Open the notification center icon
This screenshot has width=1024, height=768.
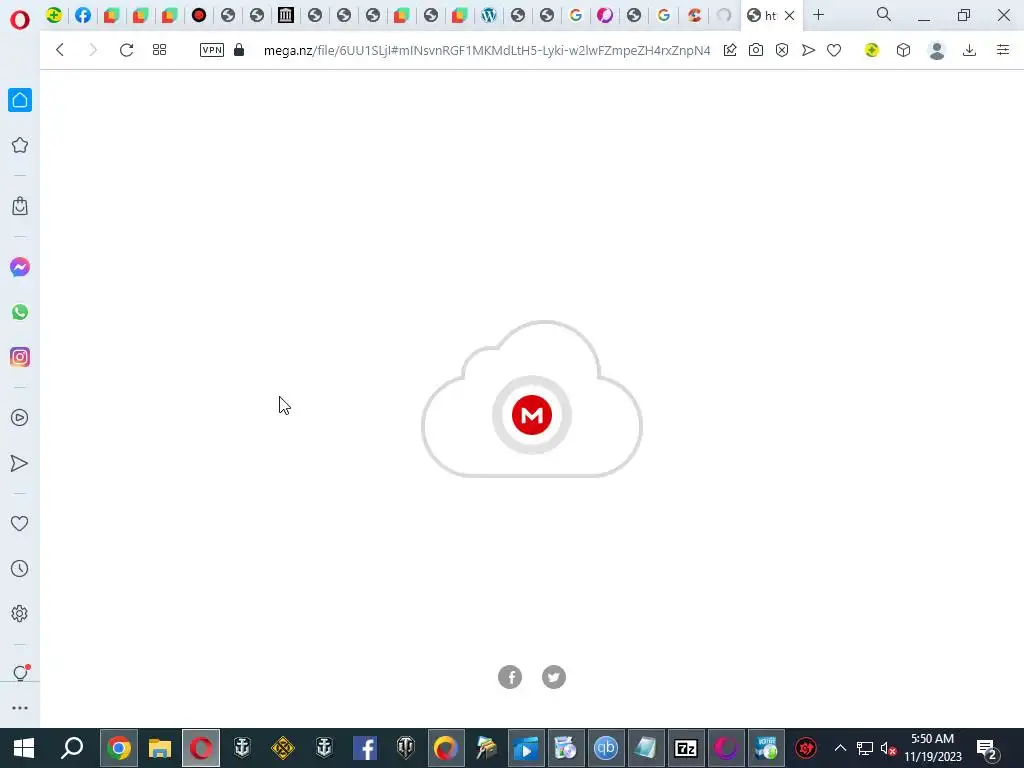tap(986, 749)
